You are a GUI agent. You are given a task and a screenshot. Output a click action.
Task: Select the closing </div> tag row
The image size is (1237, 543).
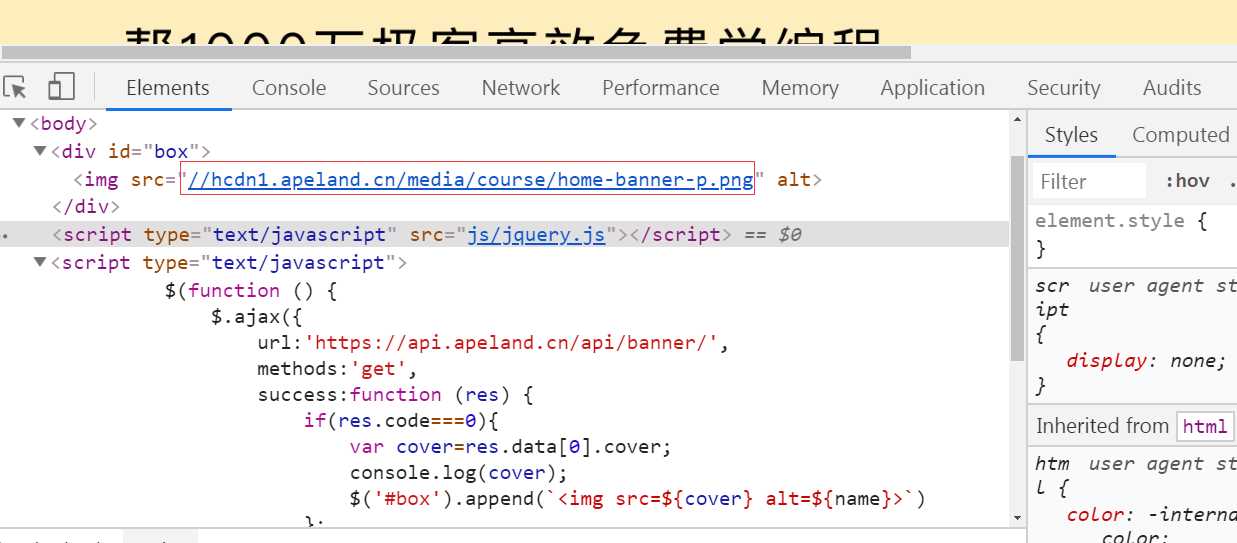click(x=86, y=207)
